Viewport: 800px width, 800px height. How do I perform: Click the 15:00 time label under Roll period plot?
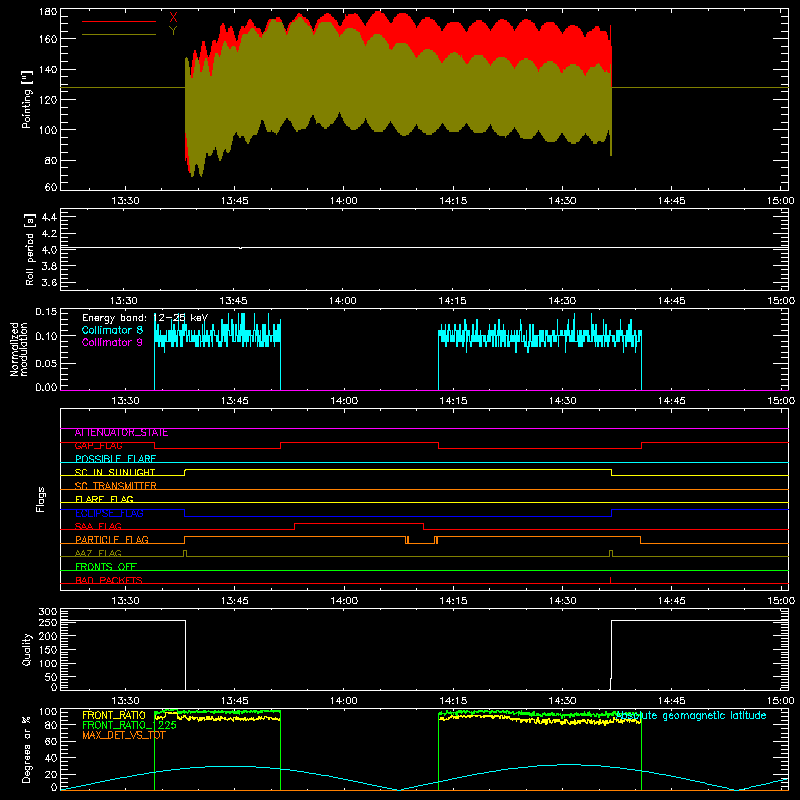tap(781, 301)
